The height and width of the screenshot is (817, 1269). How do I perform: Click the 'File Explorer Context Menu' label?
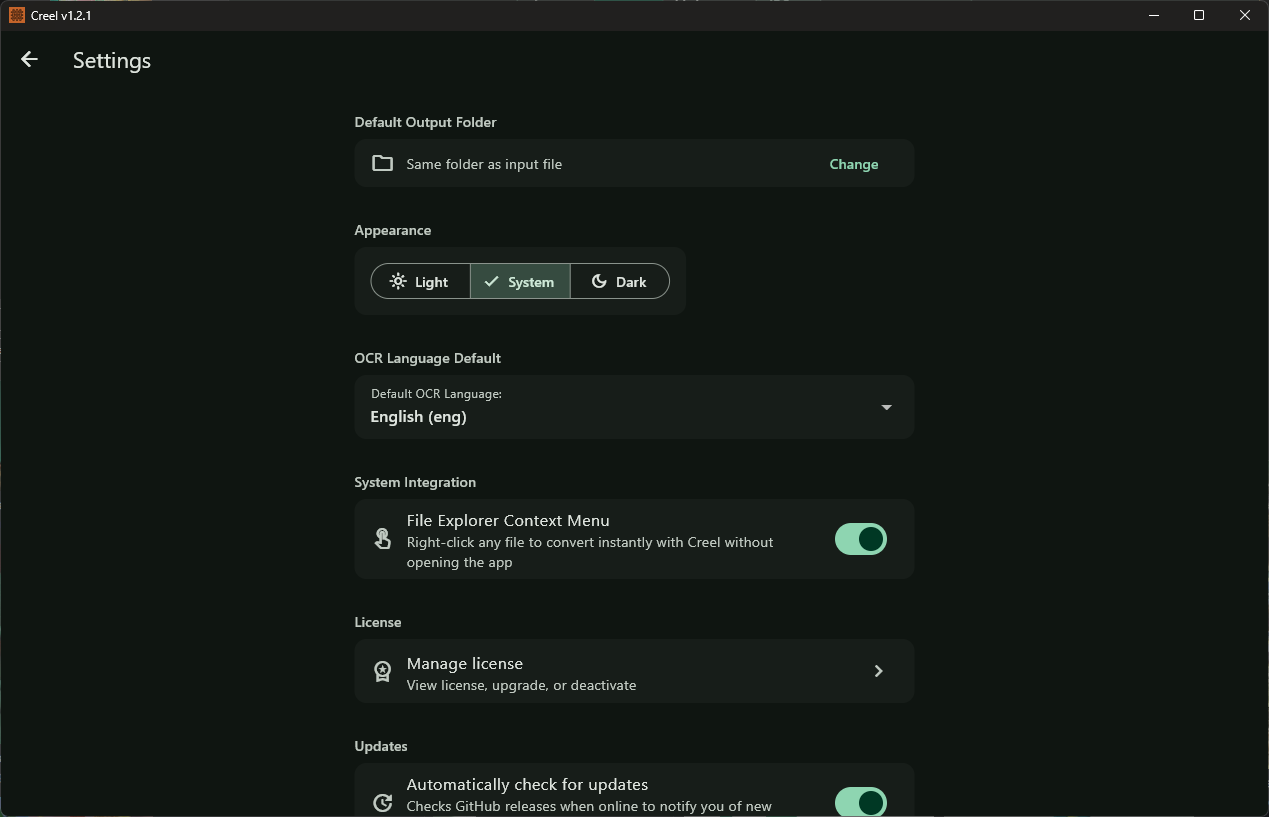(508, 520)
